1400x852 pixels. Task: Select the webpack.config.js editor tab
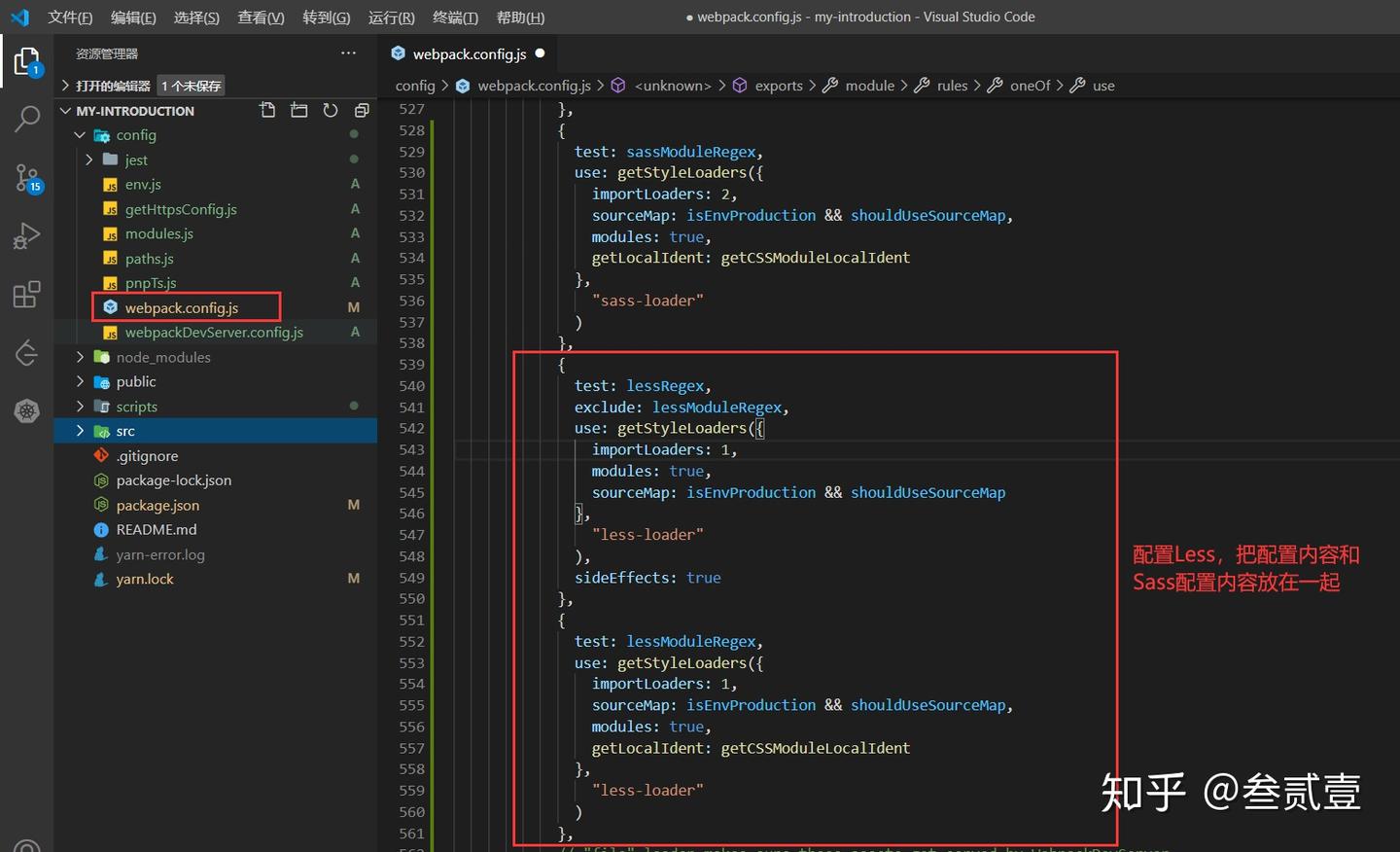coord(469,54)
